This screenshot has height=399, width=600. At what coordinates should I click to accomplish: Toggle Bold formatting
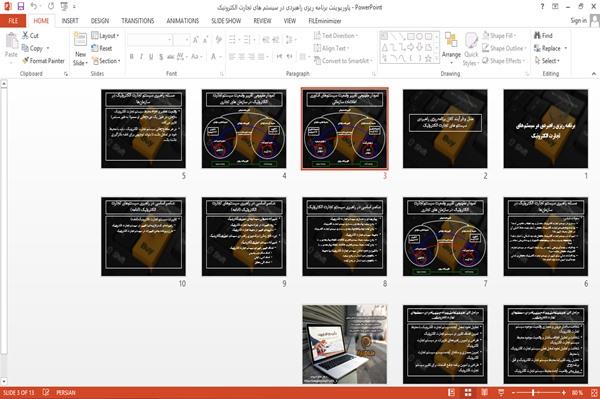(x=131, y=57)
